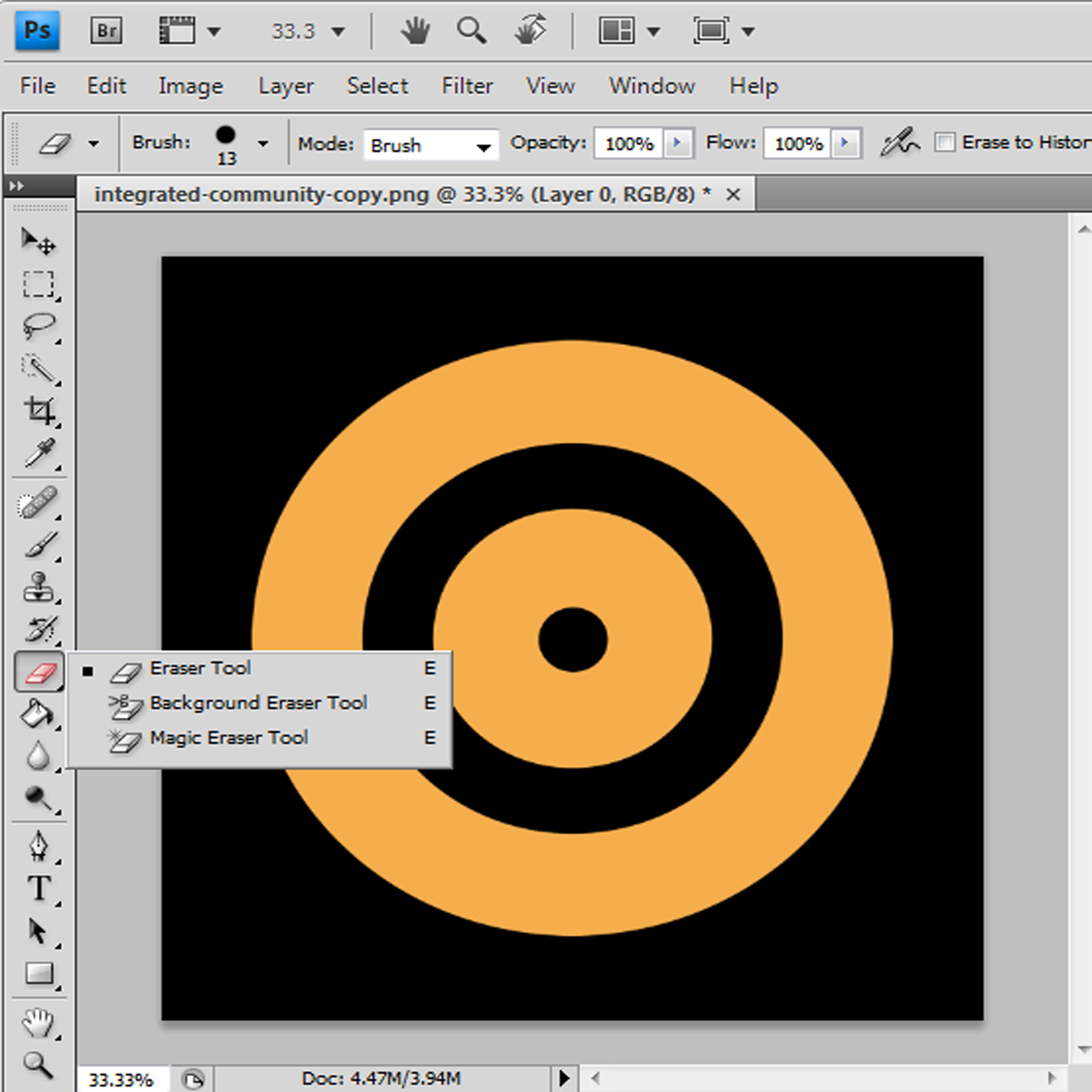Open the Layer menu
Screen dimensions: 1092x1092
[286, 86]
